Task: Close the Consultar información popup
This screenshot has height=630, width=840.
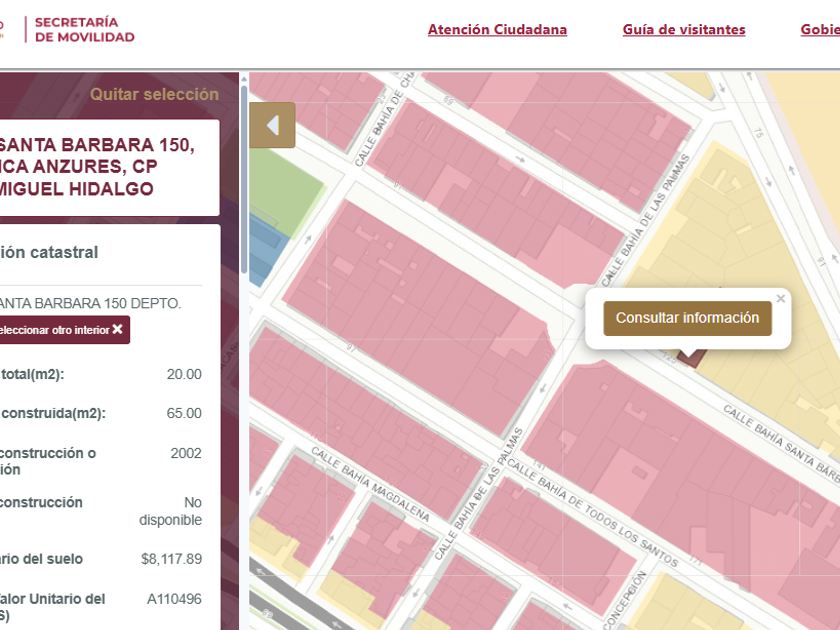Action: (781, 299)
